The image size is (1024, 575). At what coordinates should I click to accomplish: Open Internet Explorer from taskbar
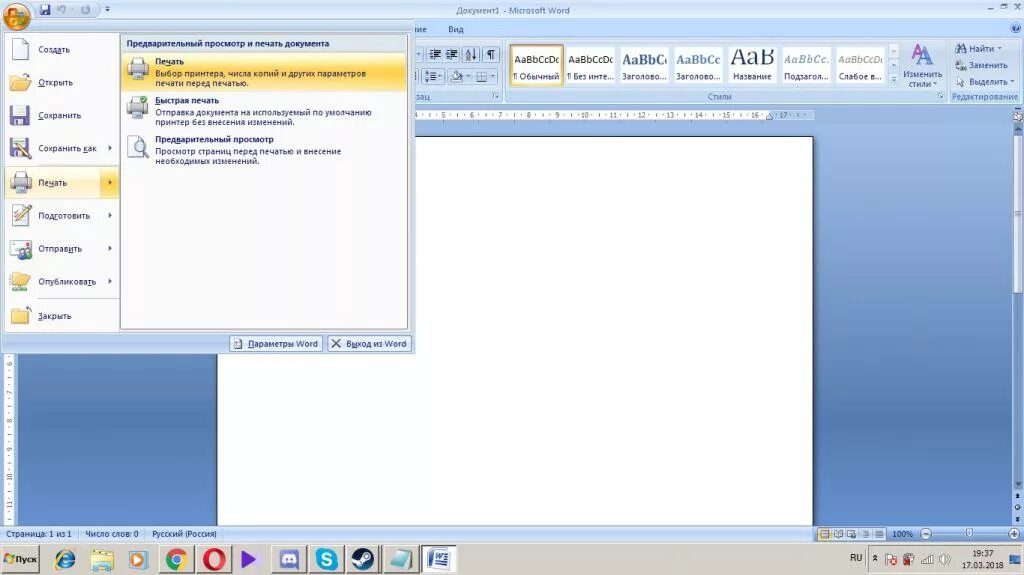pyautogui.click(x=65, y=559)
